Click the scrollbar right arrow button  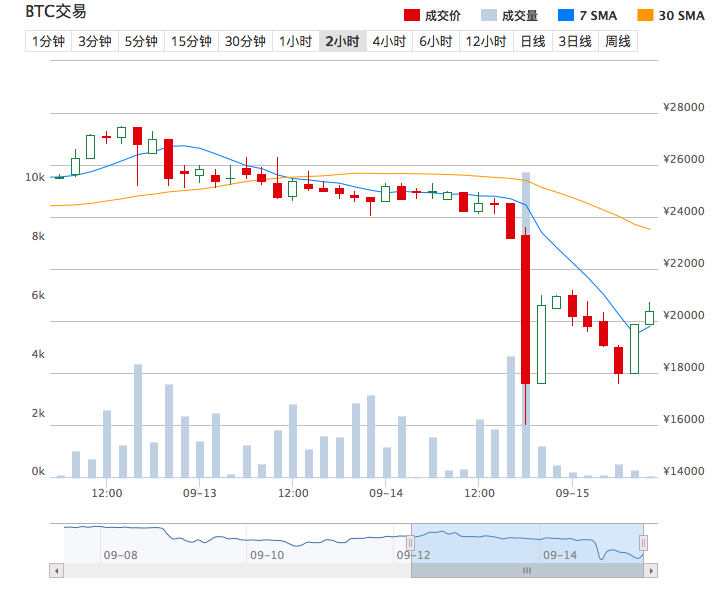pos(651,571)
